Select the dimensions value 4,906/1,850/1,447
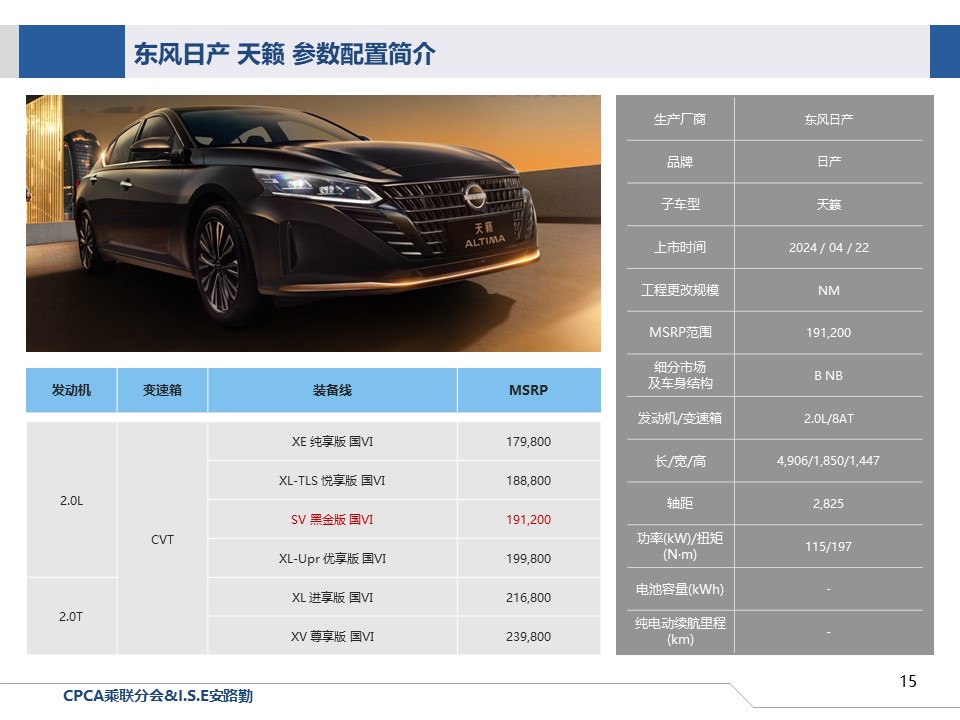The height and width of the screenshot is (720, 960). pyautogui.click(x=828, y=460)
